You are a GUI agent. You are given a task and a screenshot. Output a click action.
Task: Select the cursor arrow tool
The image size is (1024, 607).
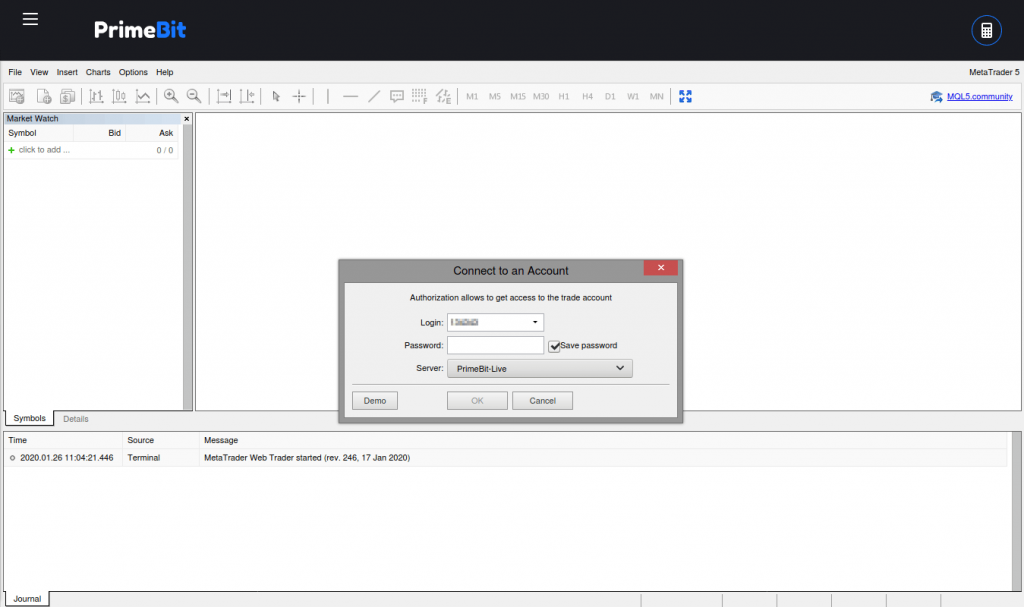[x=276, y=97]
